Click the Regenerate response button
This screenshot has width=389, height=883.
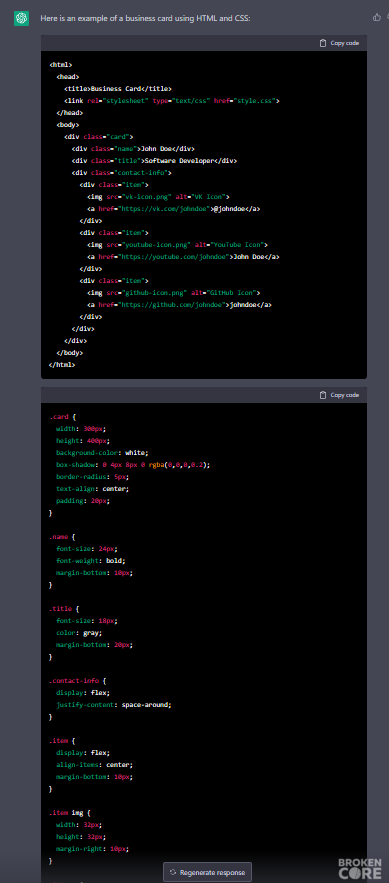[207, 872]
